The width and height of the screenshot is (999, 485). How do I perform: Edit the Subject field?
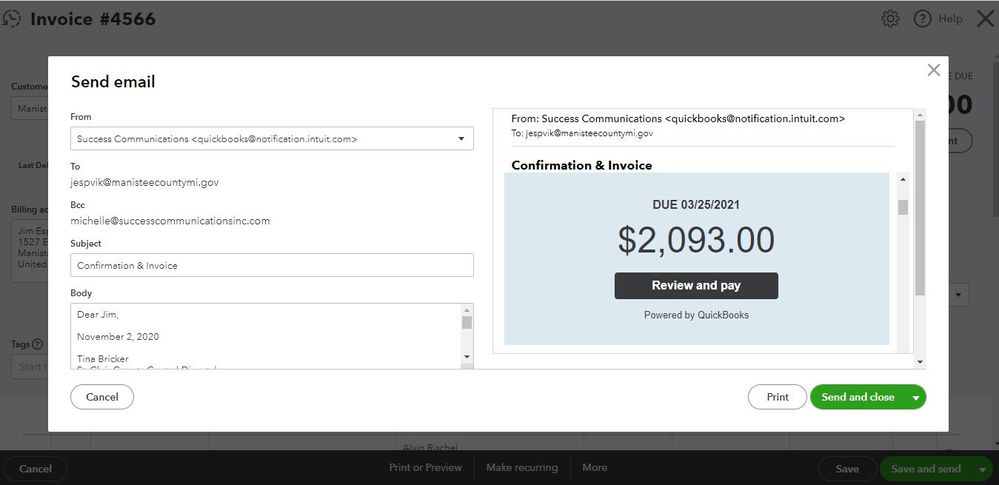tap(271, 265)
